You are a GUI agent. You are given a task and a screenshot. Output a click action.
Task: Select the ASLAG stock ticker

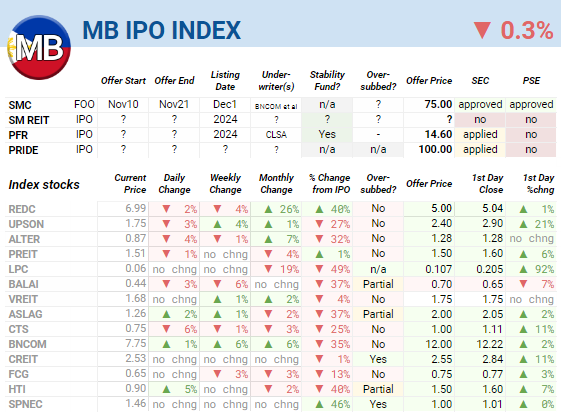25,315
